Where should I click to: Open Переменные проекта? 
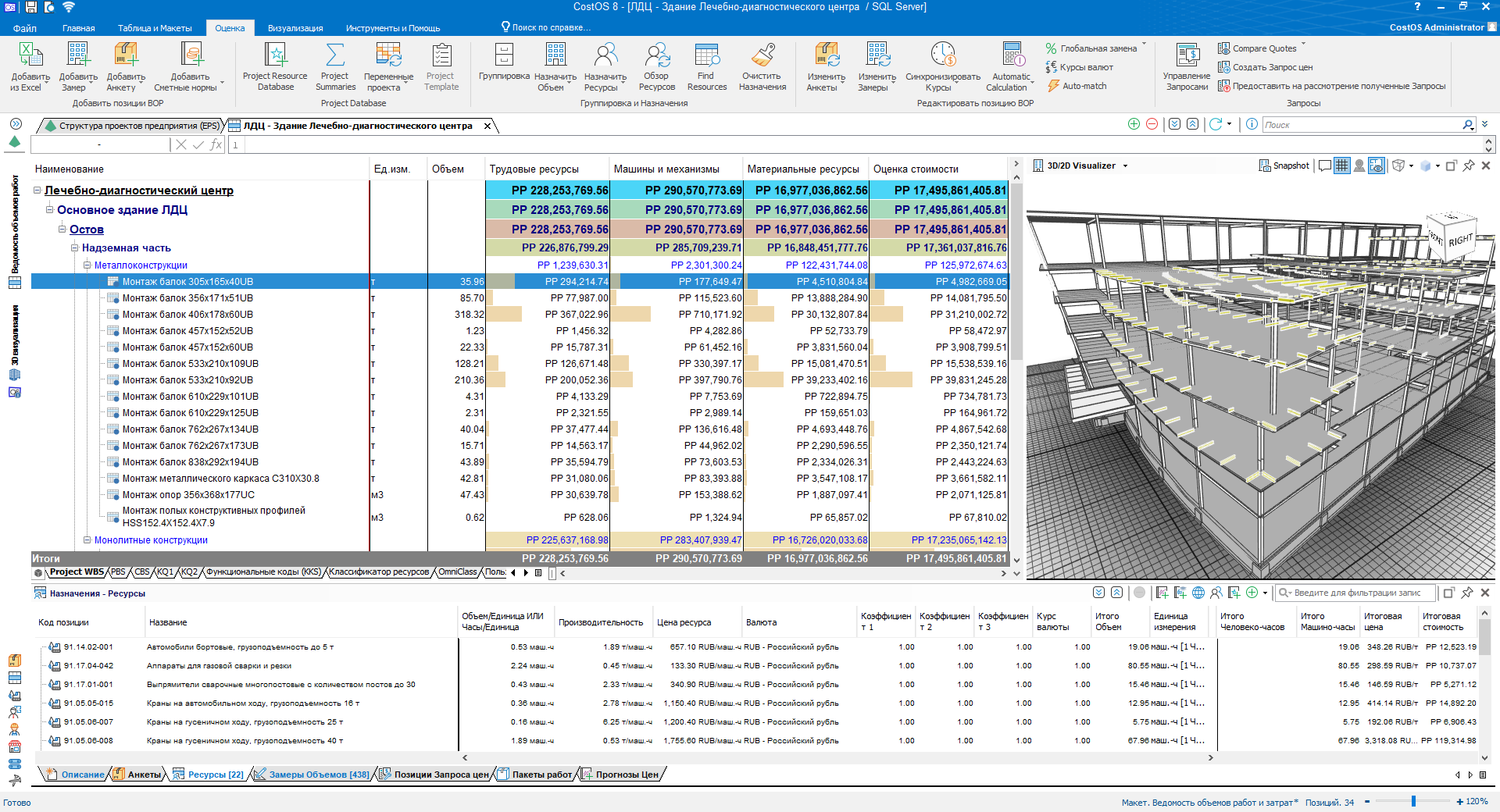(388, 66)
